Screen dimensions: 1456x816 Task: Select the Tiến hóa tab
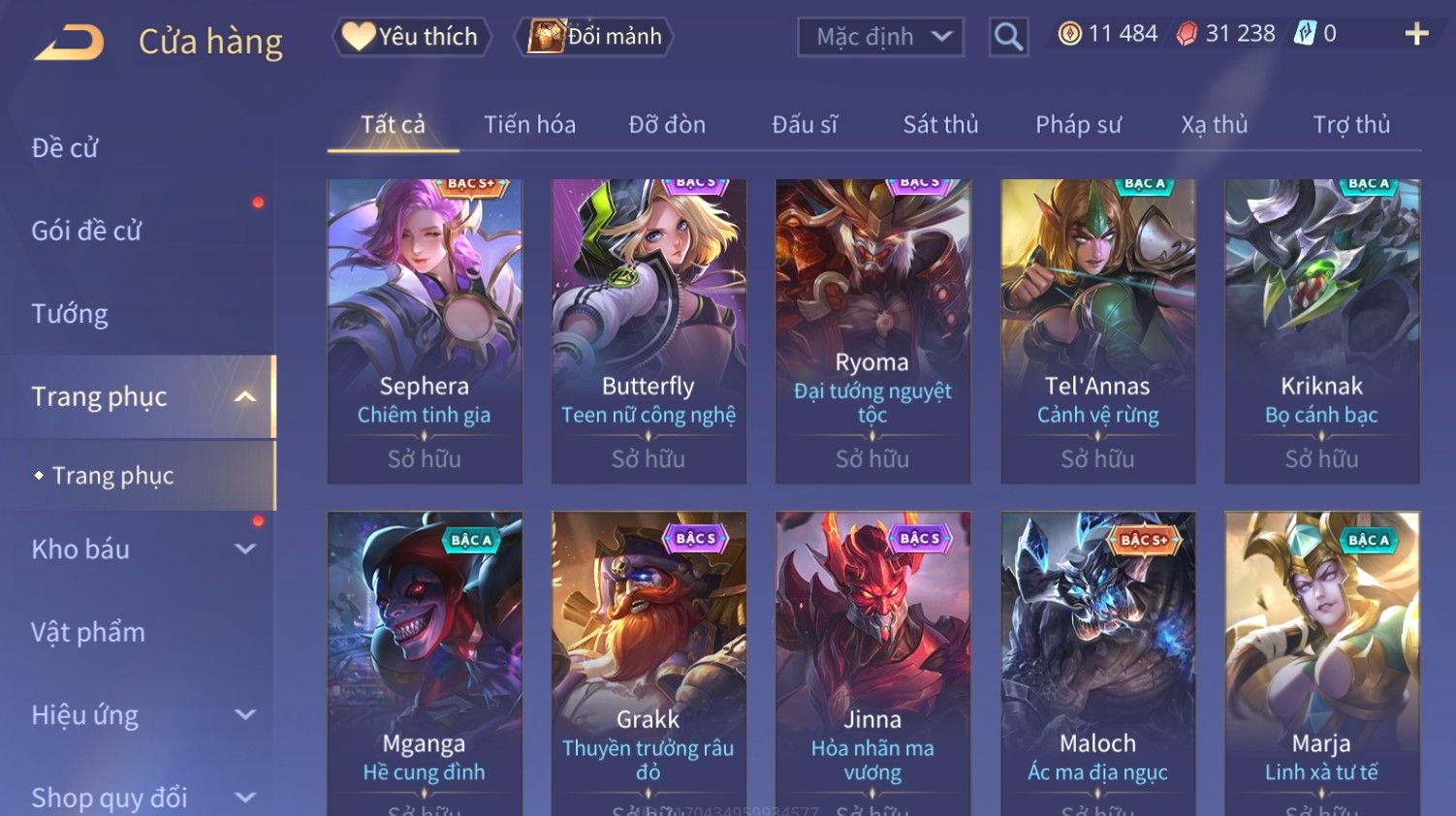click(x=529, y=124)
